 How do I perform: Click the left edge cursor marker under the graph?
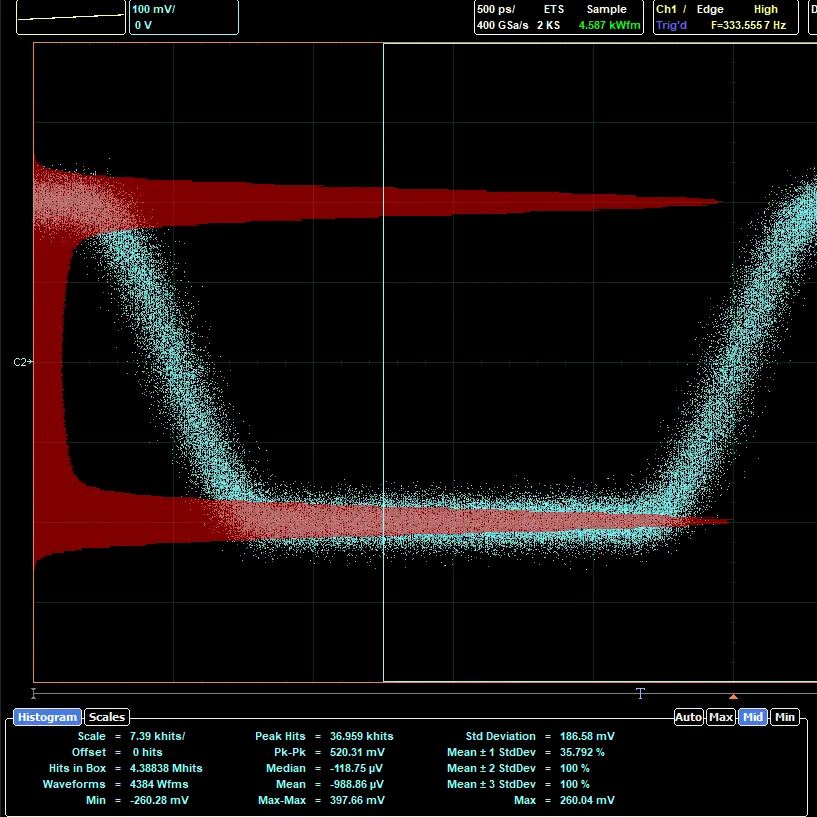[x=33, y=693]
